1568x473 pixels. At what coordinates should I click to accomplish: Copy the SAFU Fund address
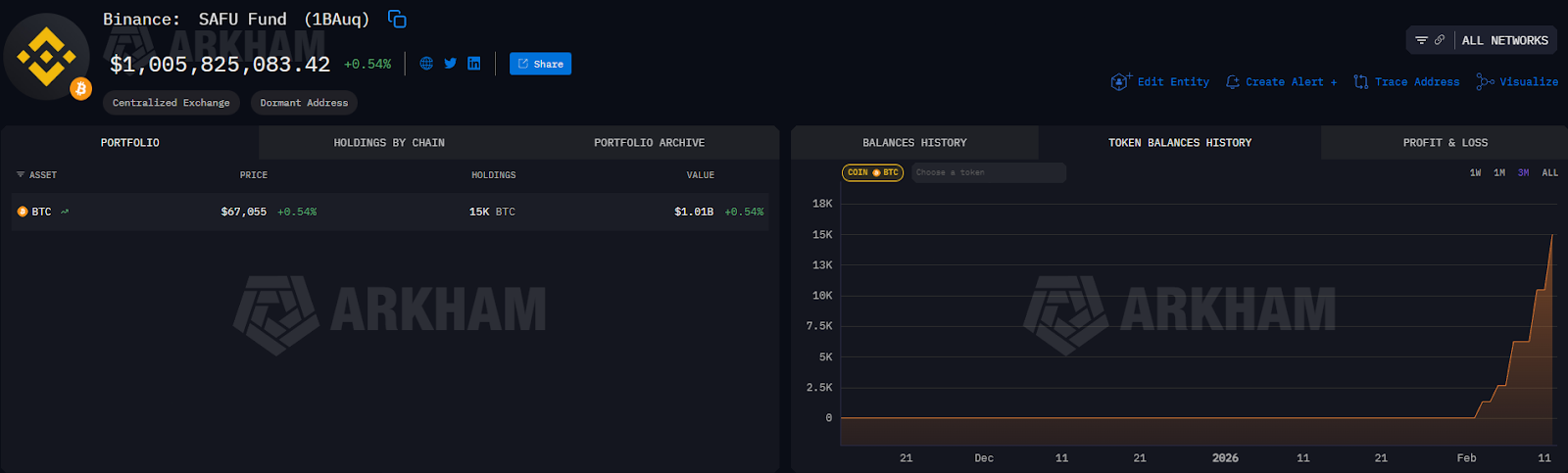(x=397, y=19)
